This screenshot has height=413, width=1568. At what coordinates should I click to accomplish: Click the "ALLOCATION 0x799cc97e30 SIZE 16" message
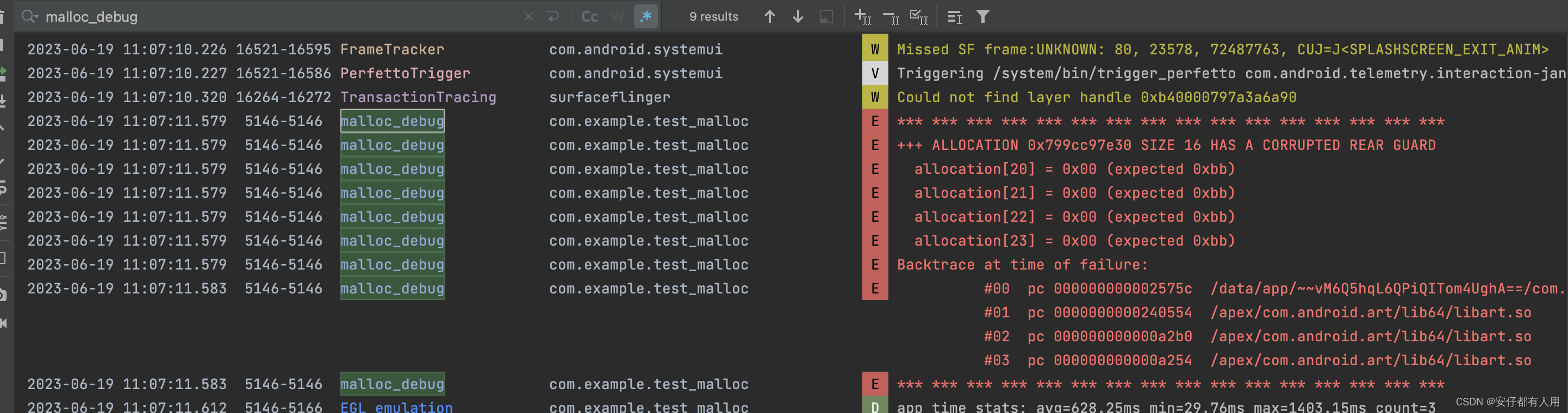pyautogui.click(x=1166, y=145)
